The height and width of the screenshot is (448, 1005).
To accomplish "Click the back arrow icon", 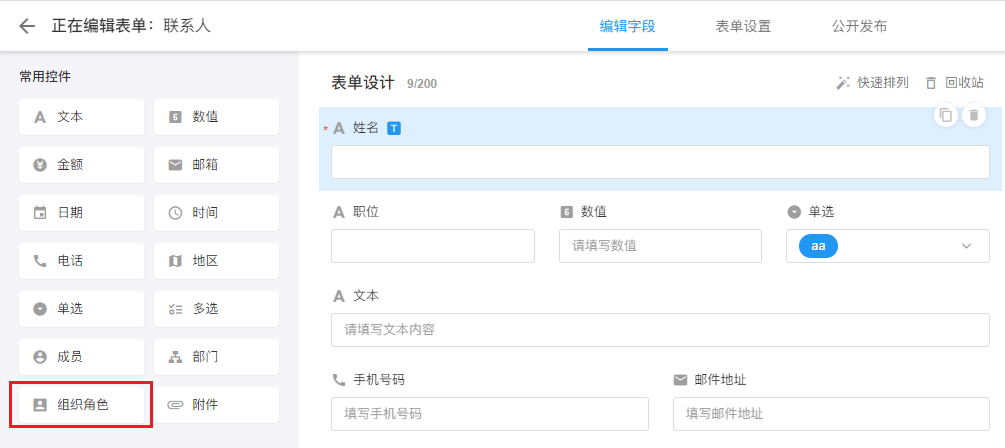I will coord(27,26).
